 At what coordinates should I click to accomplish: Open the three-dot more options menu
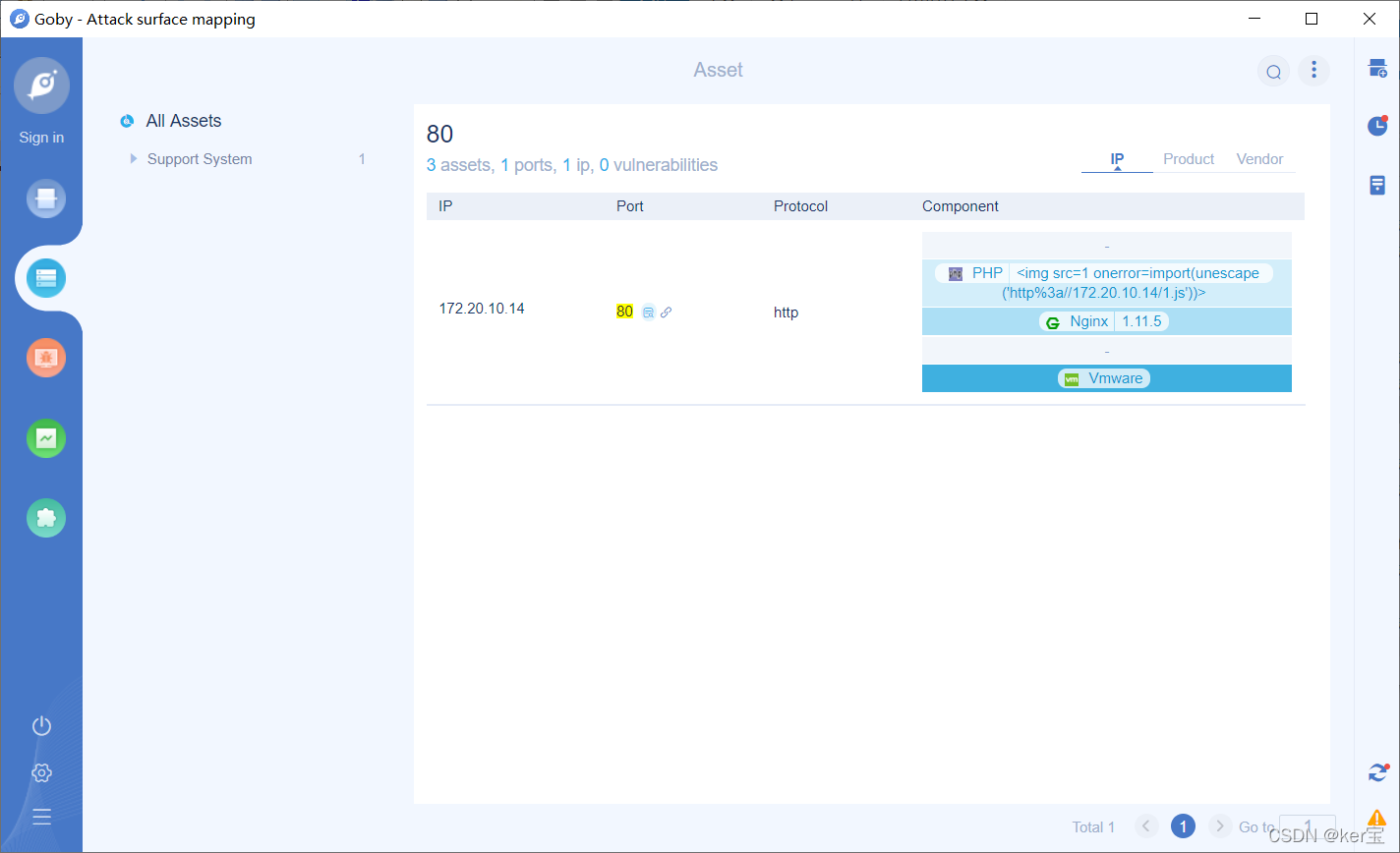click(x=1314, y=71)
